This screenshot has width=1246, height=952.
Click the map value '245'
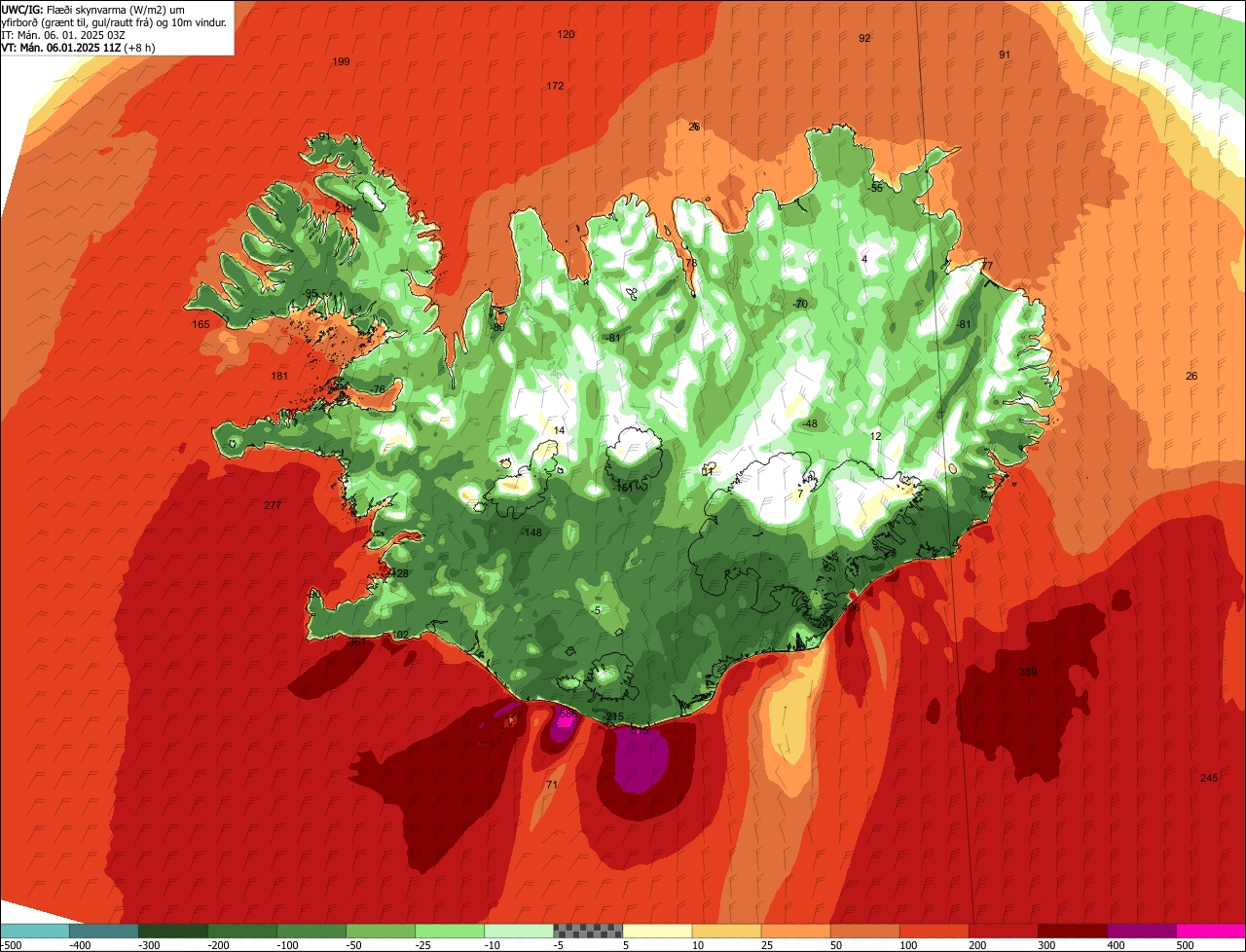tap(1209, 778)
